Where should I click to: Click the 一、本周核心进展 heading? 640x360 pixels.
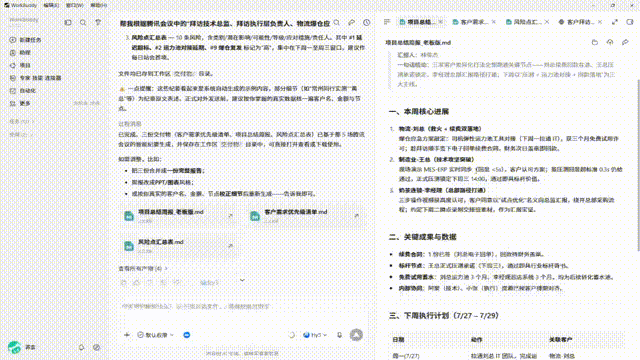coord(419,111)
